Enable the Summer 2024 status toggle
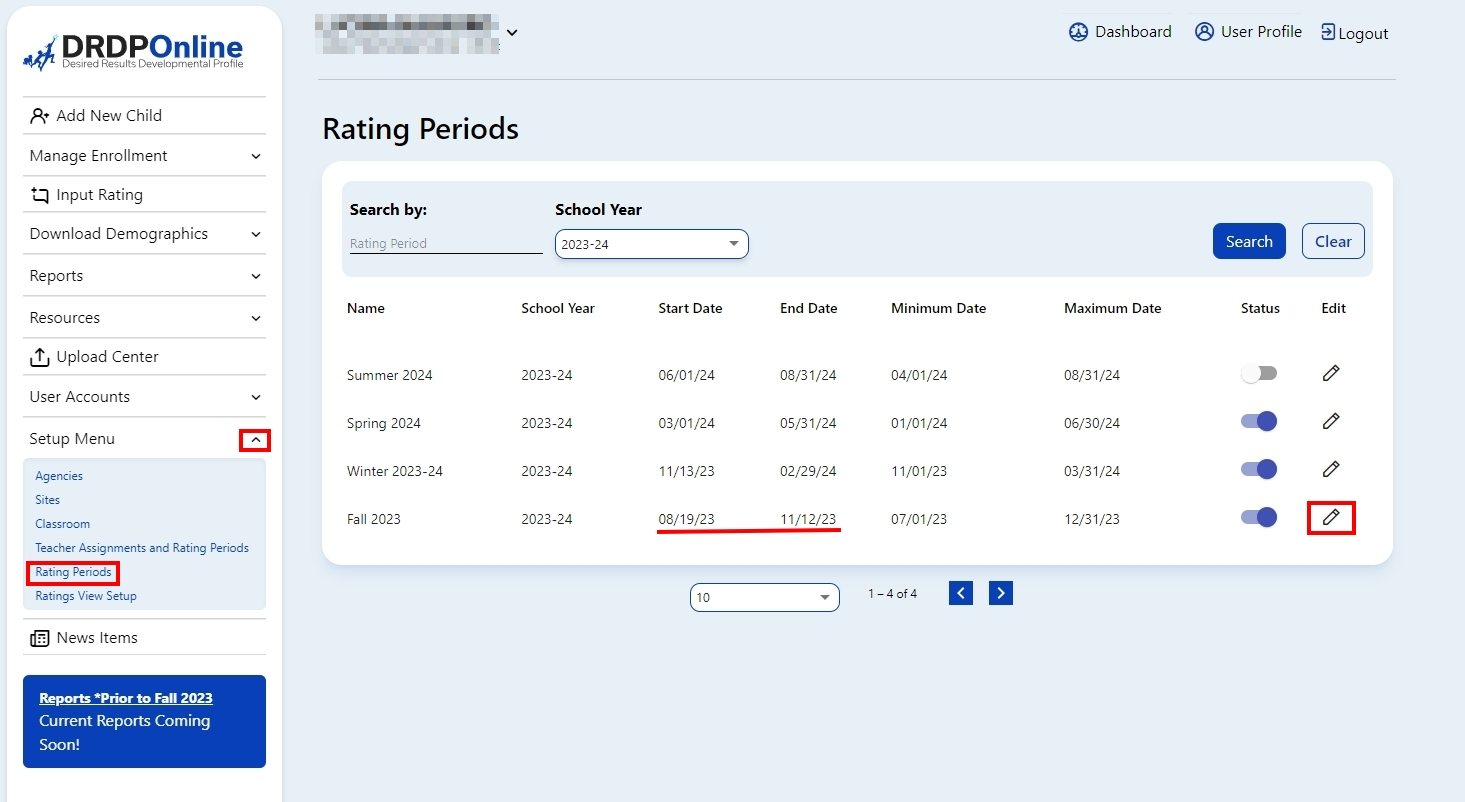The width and height of the screenshot is (1465, 802). coord(1259,374)
